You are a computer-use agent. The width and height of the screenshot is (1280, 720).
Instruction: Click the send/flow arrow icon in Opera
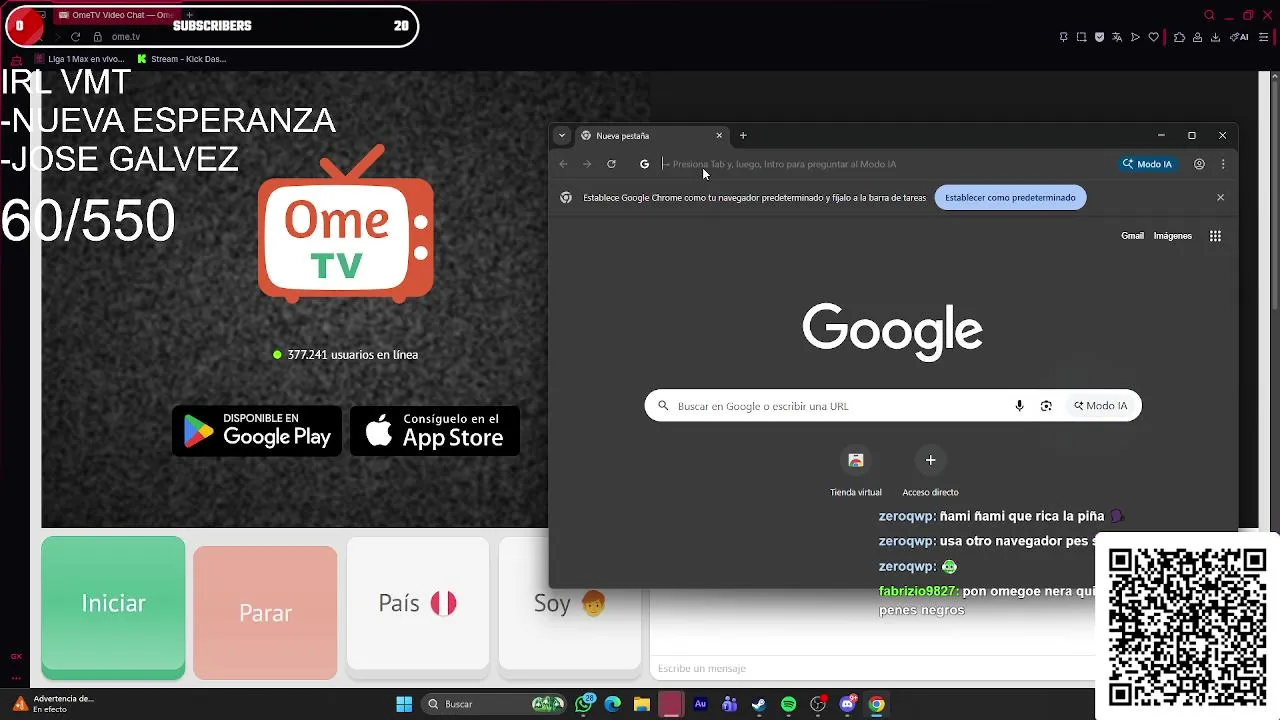click(1135, 37)
